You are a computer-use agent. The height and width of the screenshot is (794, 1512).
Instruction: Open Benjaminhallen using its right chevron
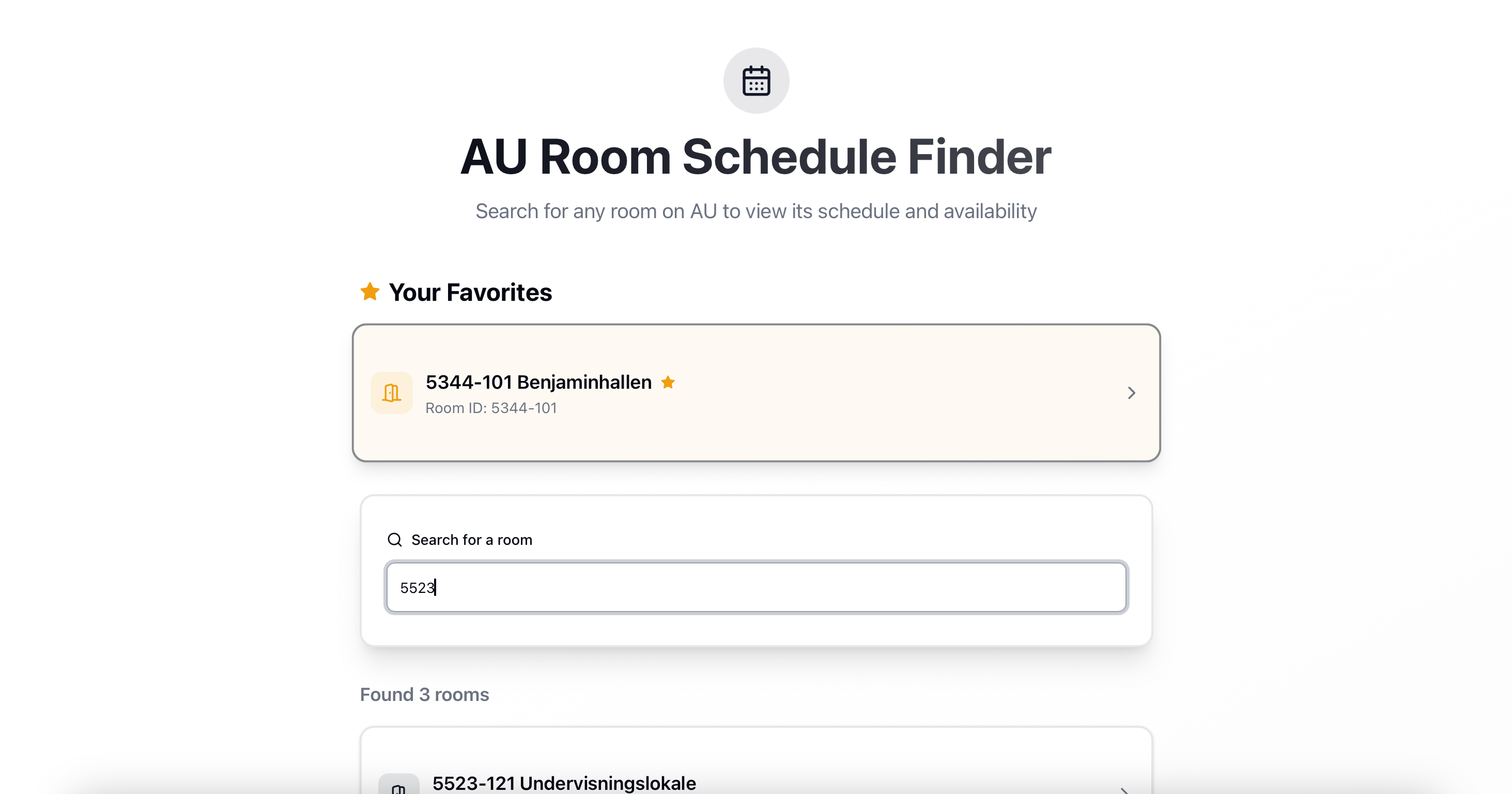click(x=1131, y=393)
